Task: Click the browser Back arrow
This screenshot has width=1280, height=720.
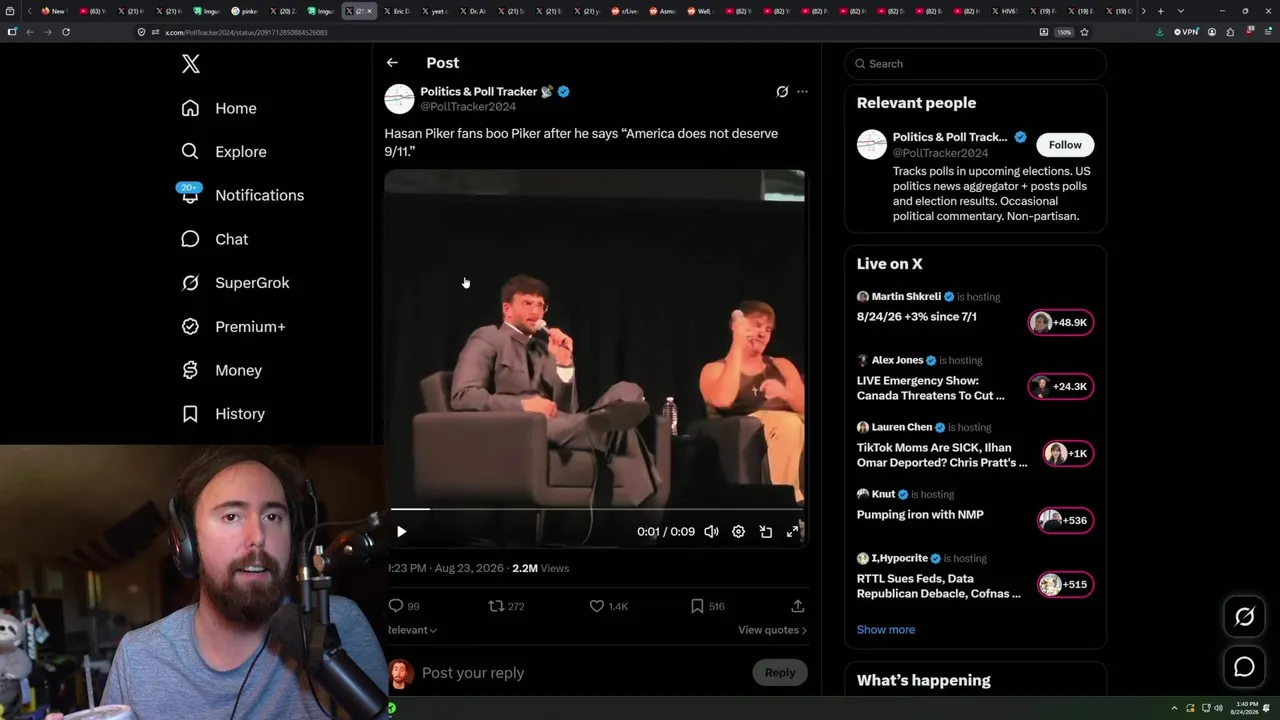Action: [x=30, y=32]
